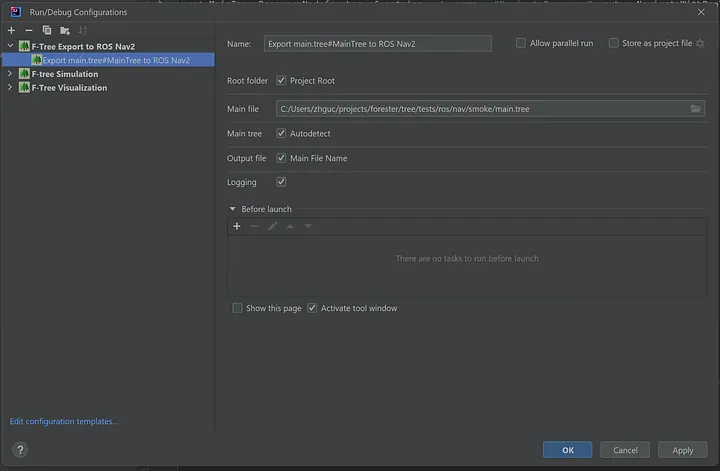Image resolution: width=720 pixels, height=471 pixels.
Task: Remove the Before launch task
Action: pyautogui.click(x=254, y=226)
